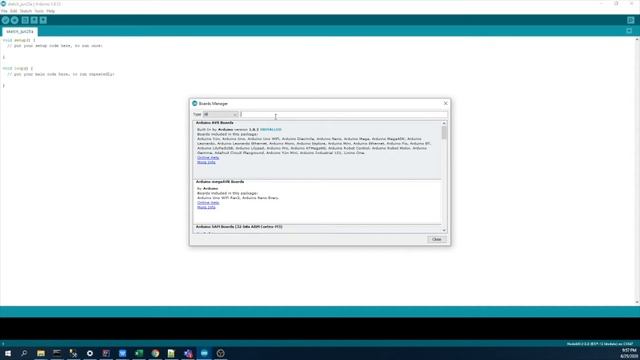Open the Help menu

[51, 11]
